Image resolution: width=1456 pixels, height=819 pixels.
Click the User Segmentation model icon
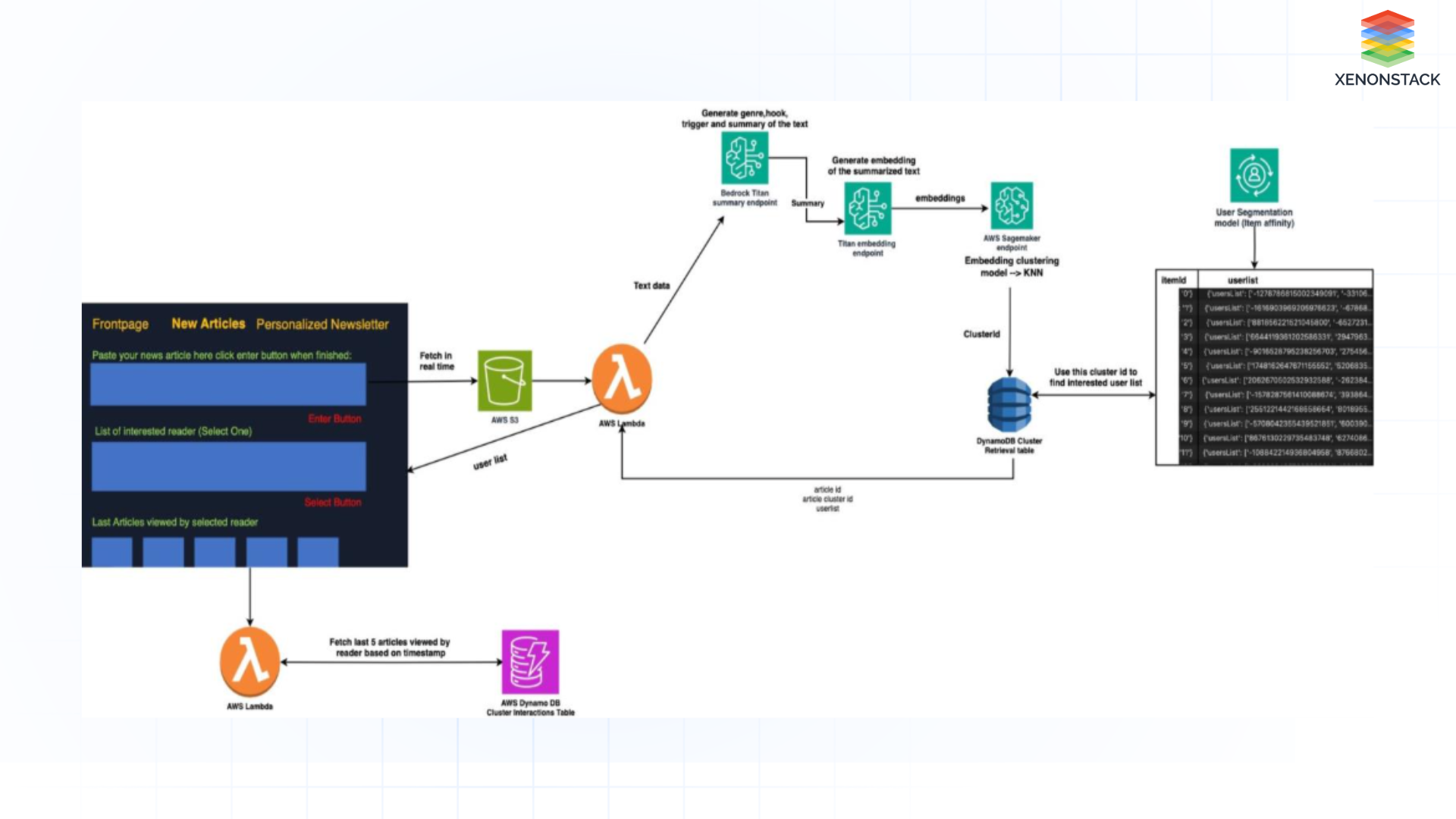coord(1254,175)
